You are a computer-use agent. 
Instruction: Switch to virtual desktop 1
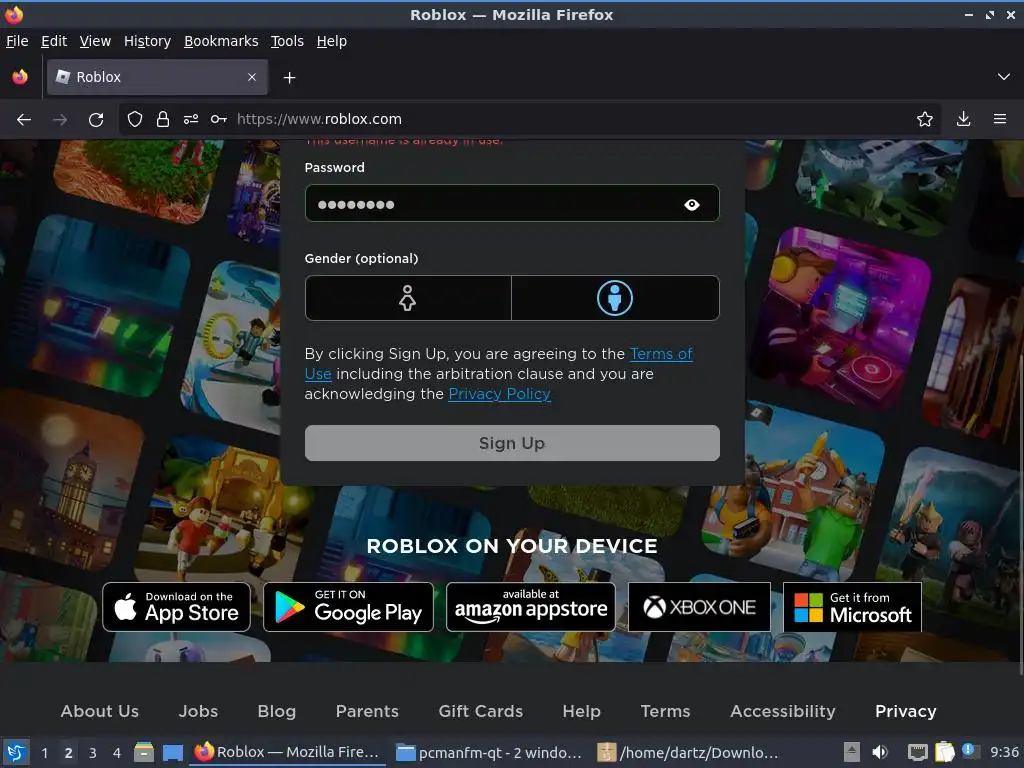44,752
